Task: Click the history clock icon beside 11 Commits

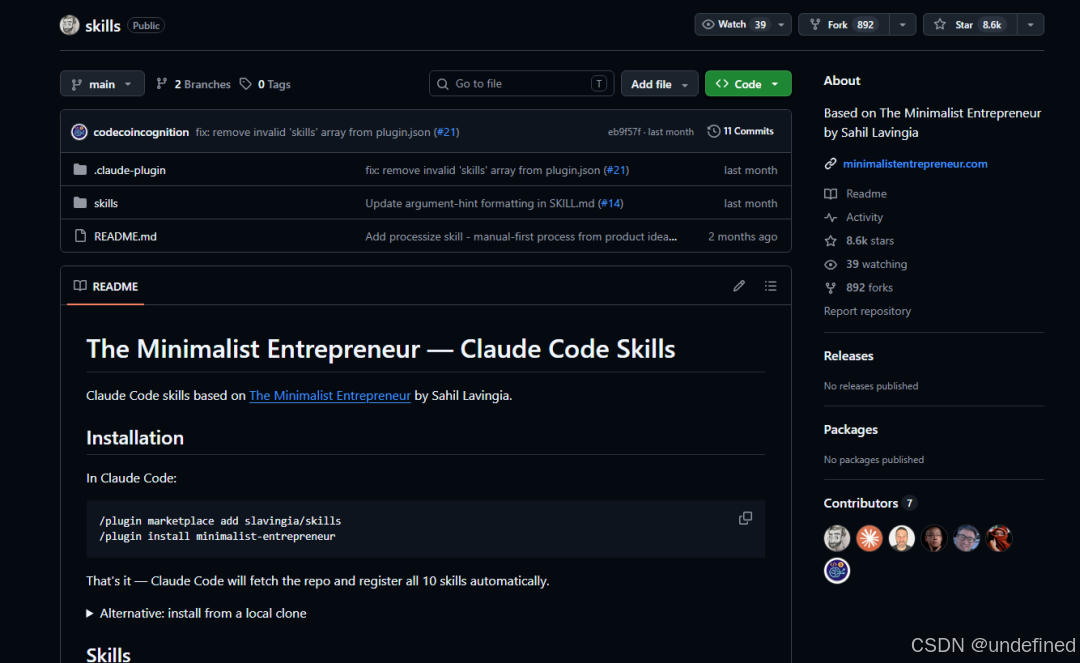Action: tap(714, 131)
